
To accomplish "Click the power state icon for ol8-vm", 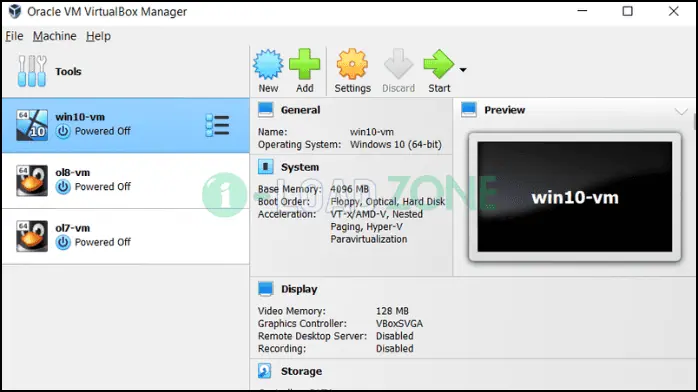I will tap(63, 187).
